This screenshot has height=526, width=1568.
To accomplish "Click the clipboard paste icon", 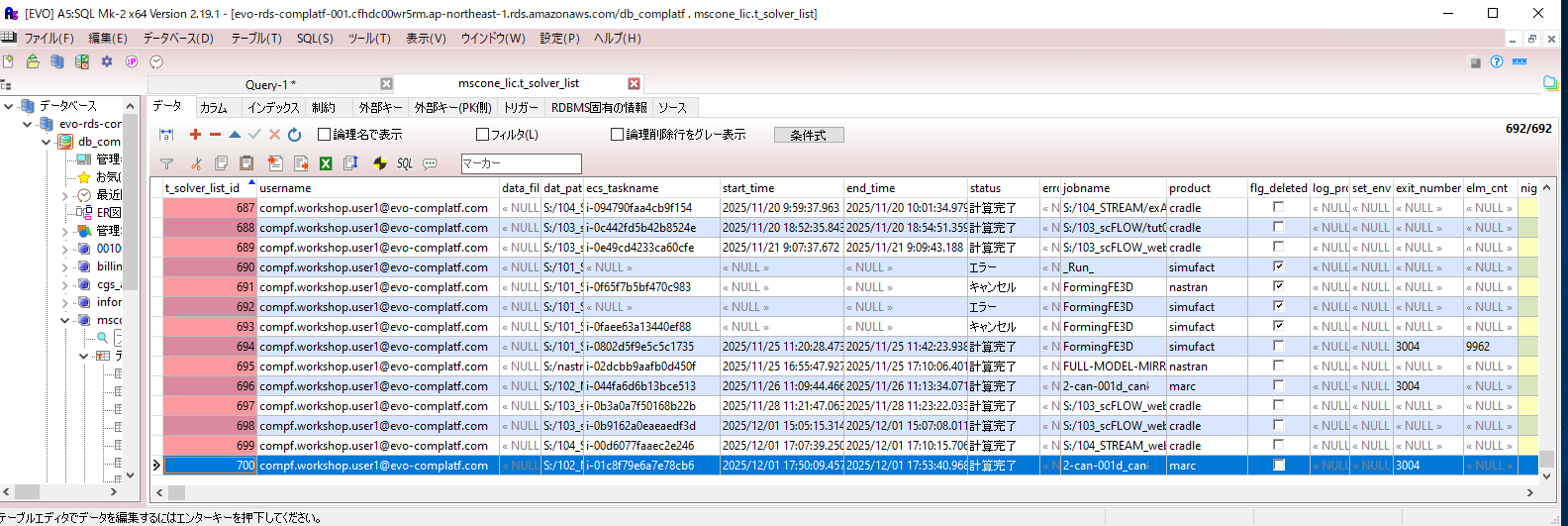I will [246, 163].
